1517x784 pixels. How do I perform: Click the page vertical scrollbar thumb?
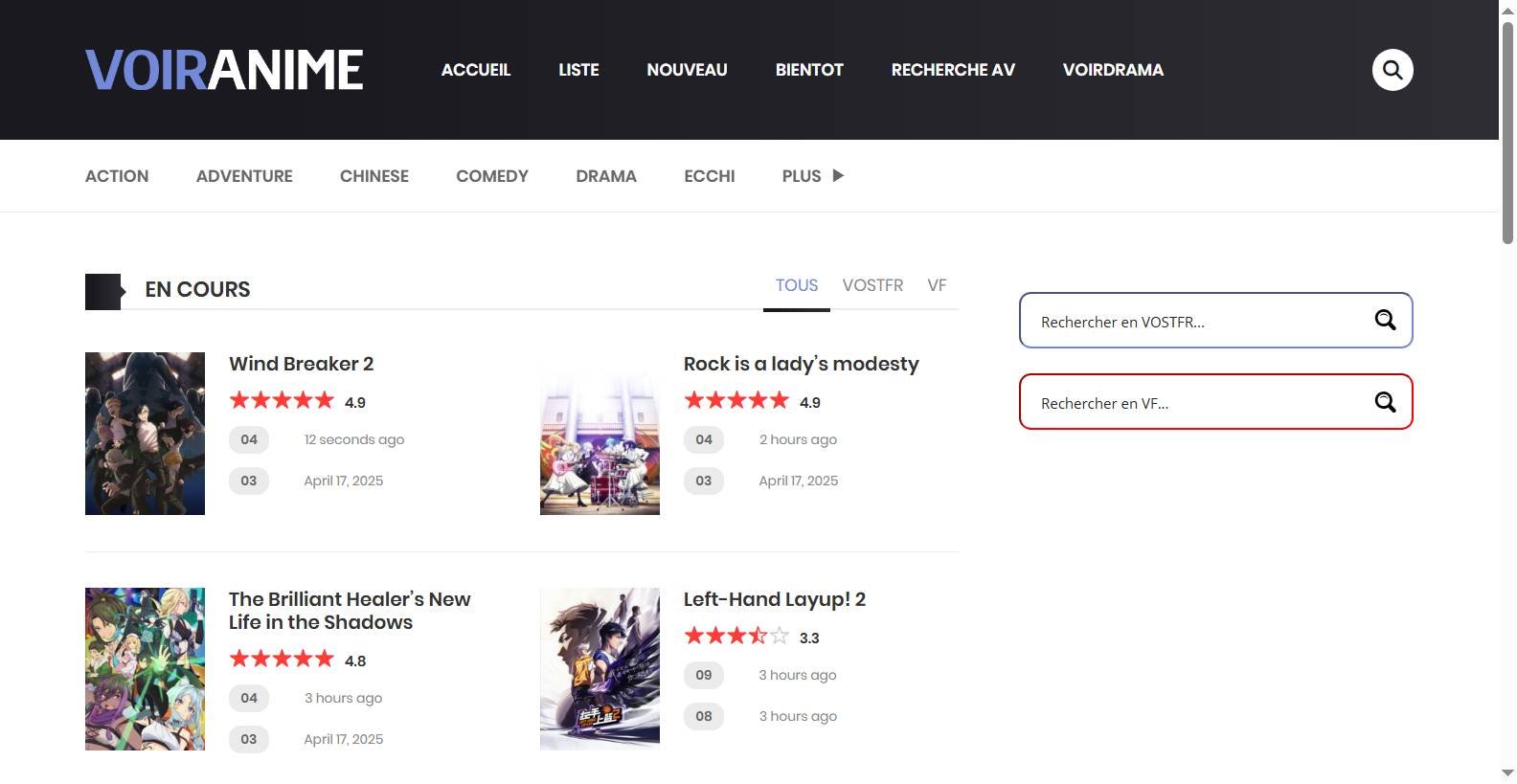pos(1507,132)
